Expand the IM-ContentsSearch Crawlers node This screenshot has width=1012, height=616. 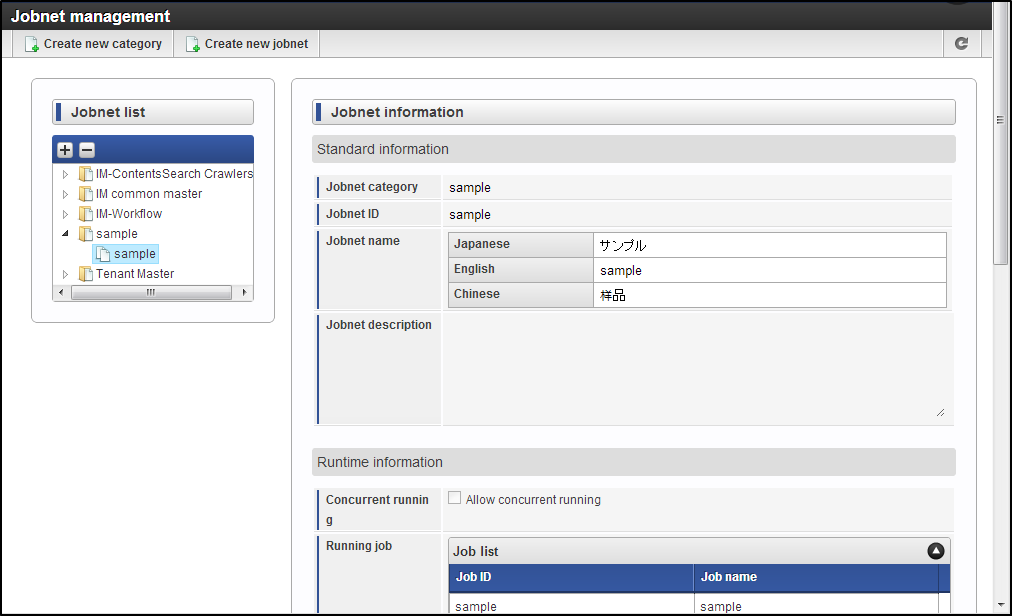tap(65, 174)
